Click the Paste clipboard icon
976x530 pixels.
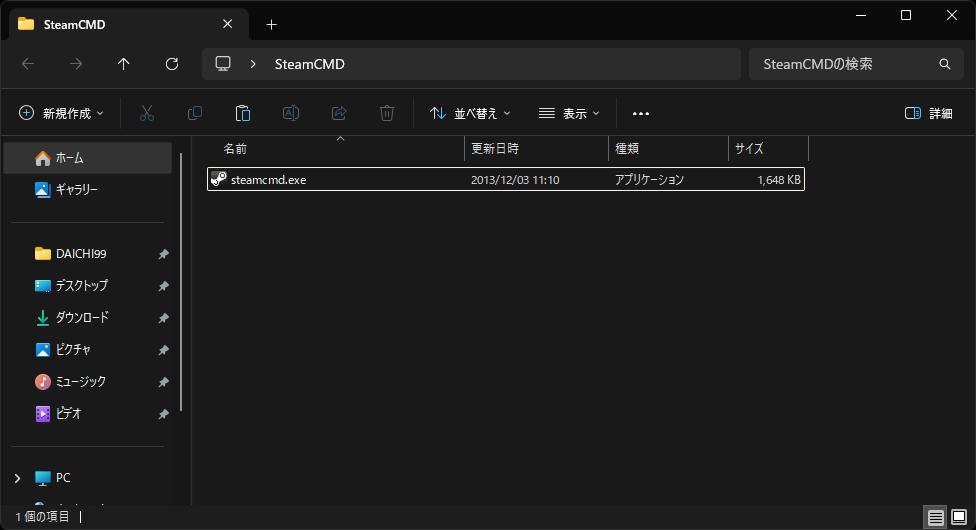coord(243,113)
